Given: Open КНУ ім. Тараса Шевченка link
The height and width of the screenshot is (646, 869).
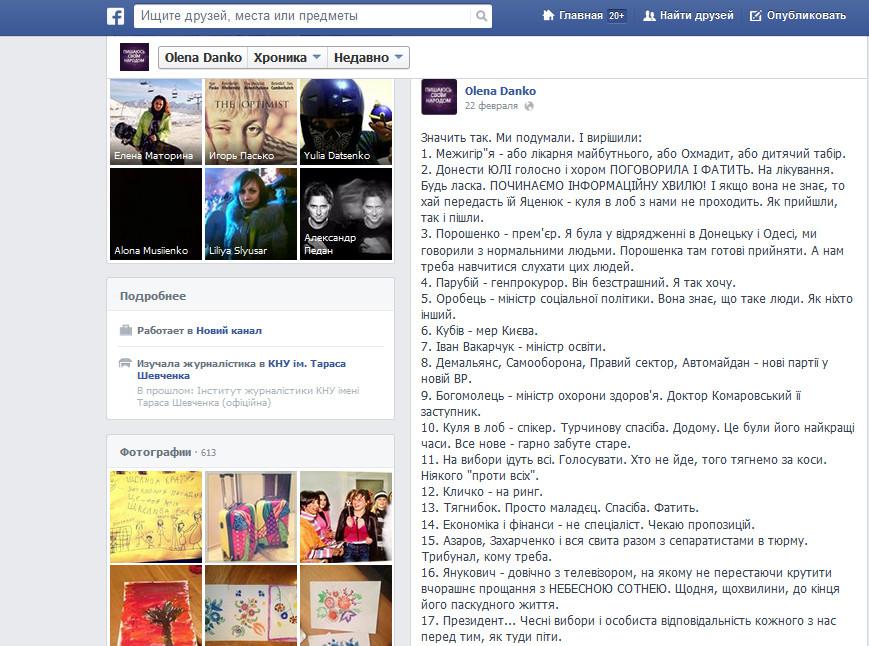Looking at the screenshot, I should pyautogui.click(x=306, y=364).
